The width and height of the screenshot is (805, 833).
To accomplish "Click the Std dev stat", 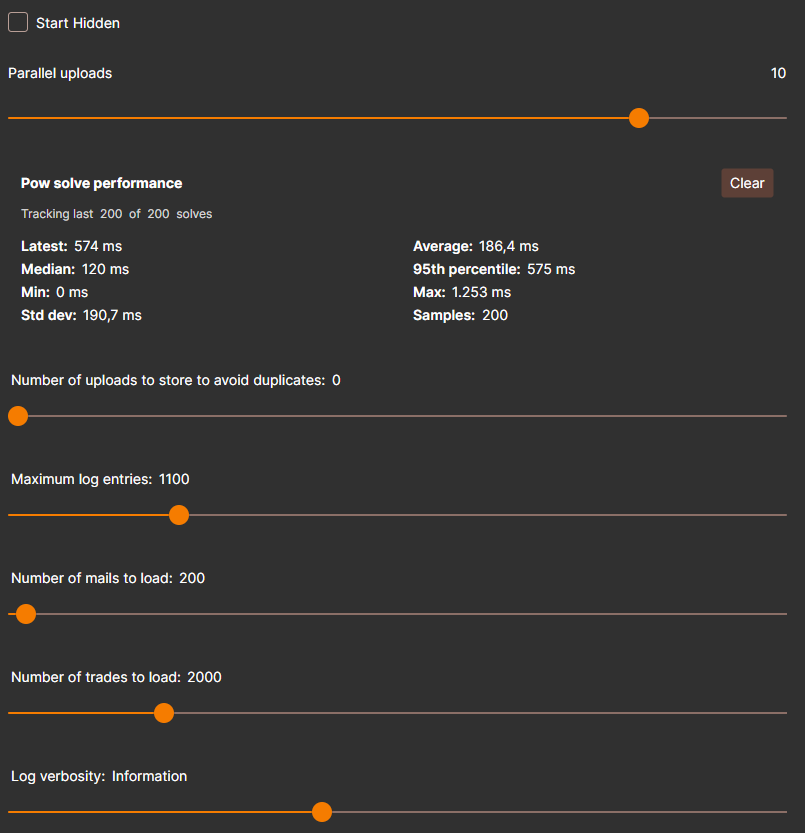I will 81,315.
